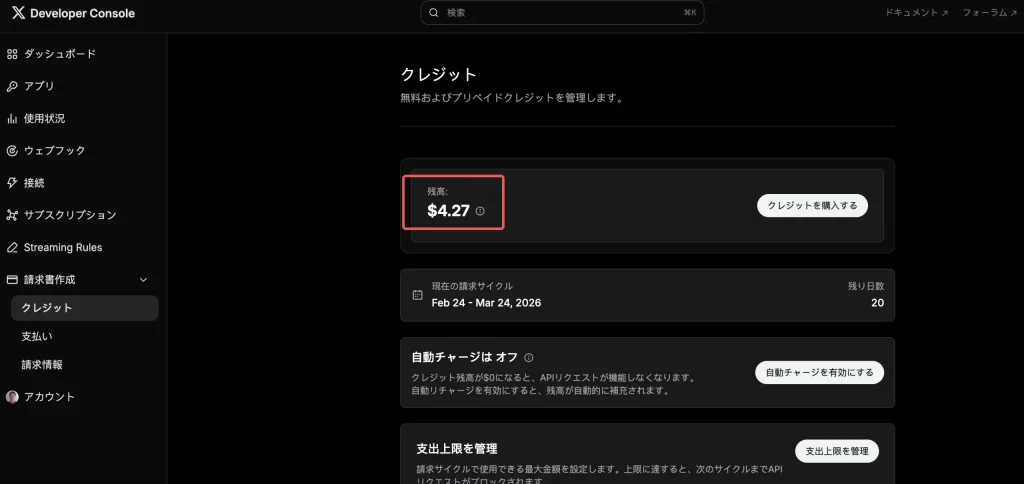
Task: Click the info icon next to 自動チャージは オフ
Action: tap(529, 358)
